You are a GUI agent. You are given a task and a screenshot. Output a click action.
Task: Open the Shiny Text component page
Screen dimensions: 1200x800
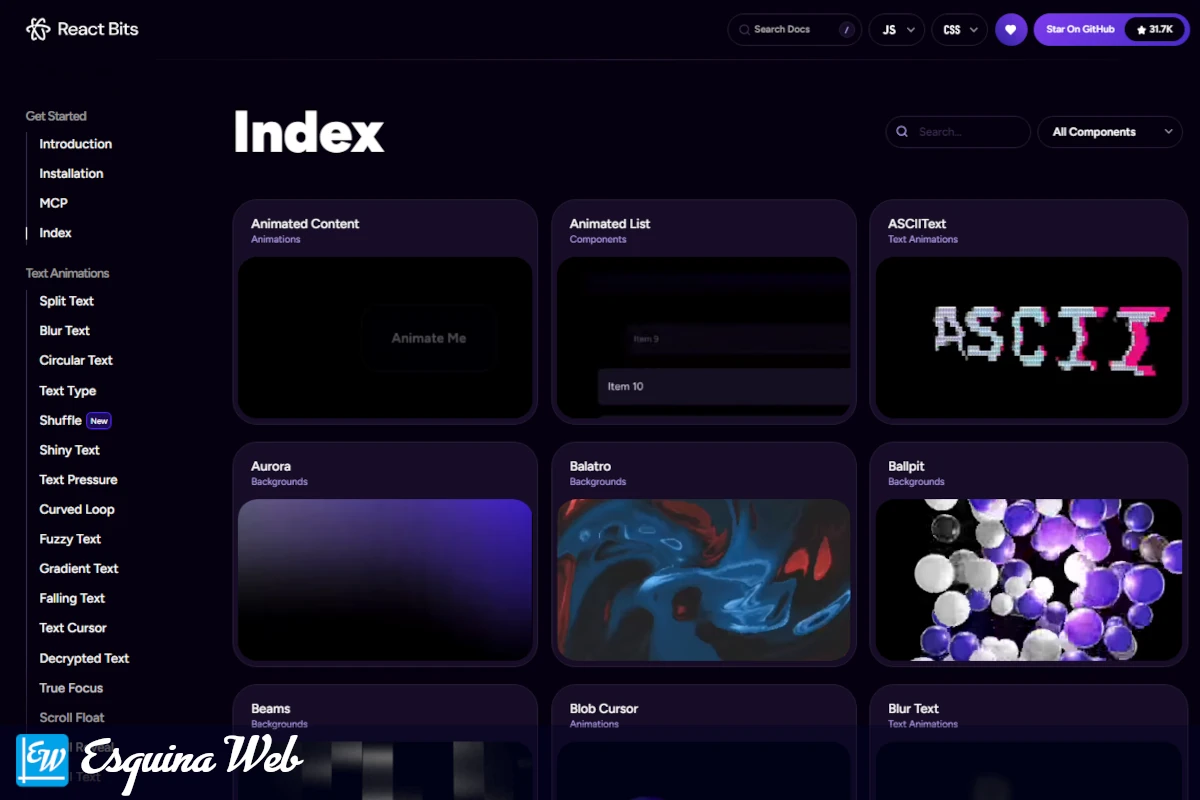tap(69, 450)
